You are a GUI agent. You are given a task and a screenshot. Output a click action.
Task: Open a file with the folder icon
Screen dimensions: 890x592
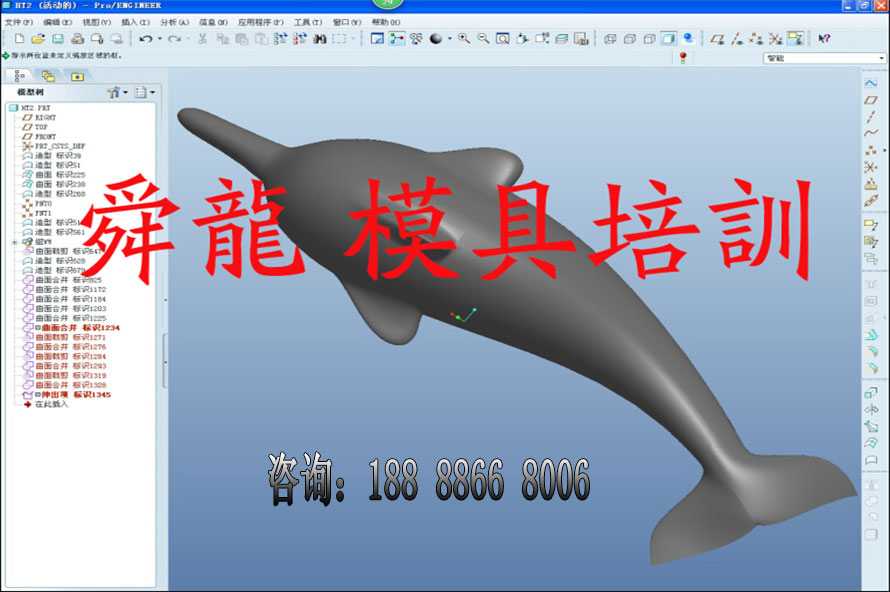click(38, 39)
